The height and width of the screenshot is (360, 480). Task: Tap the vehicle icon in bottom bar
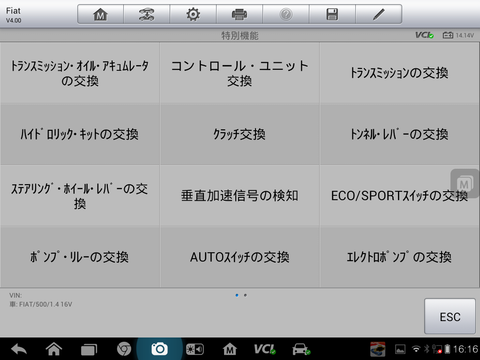tap(301, 349)
